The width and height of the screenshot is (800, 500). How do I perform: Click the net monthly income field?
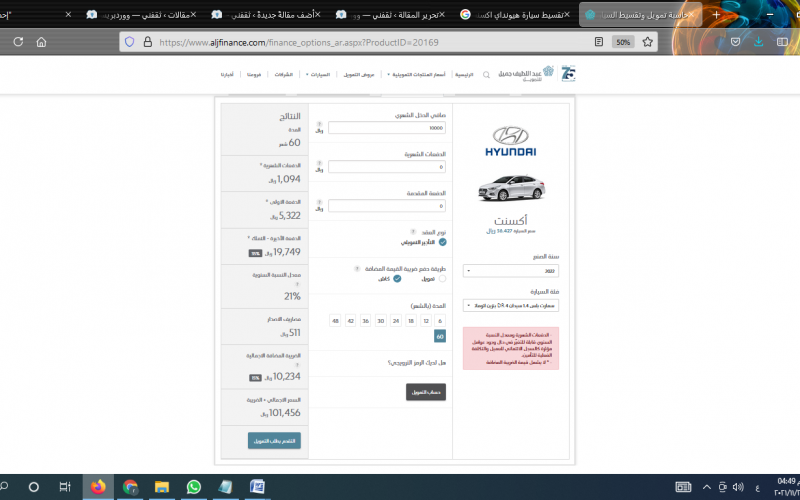[x=387, y=128]
